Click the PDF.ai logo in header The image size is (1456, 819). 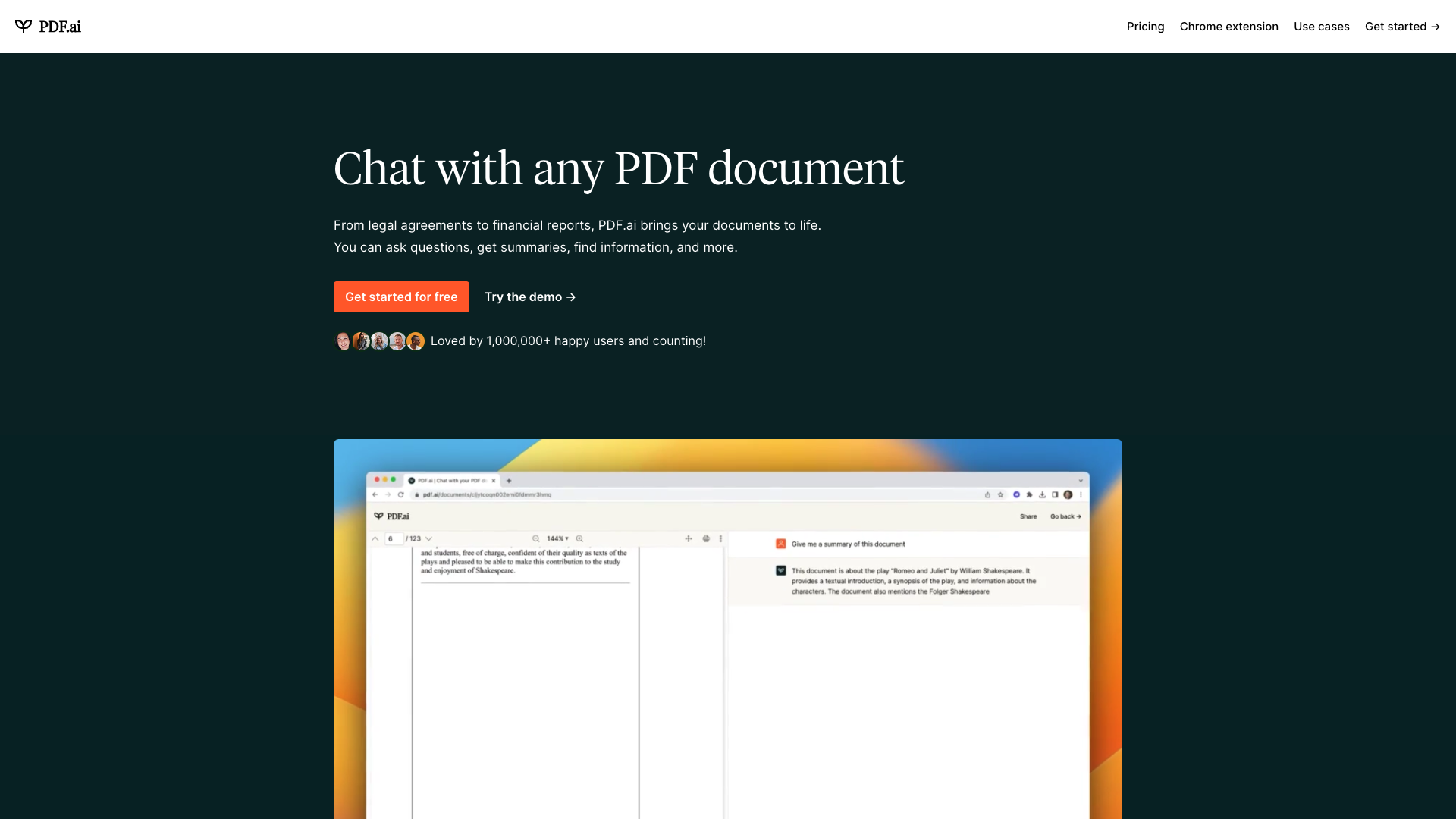(x=48, y=27)
